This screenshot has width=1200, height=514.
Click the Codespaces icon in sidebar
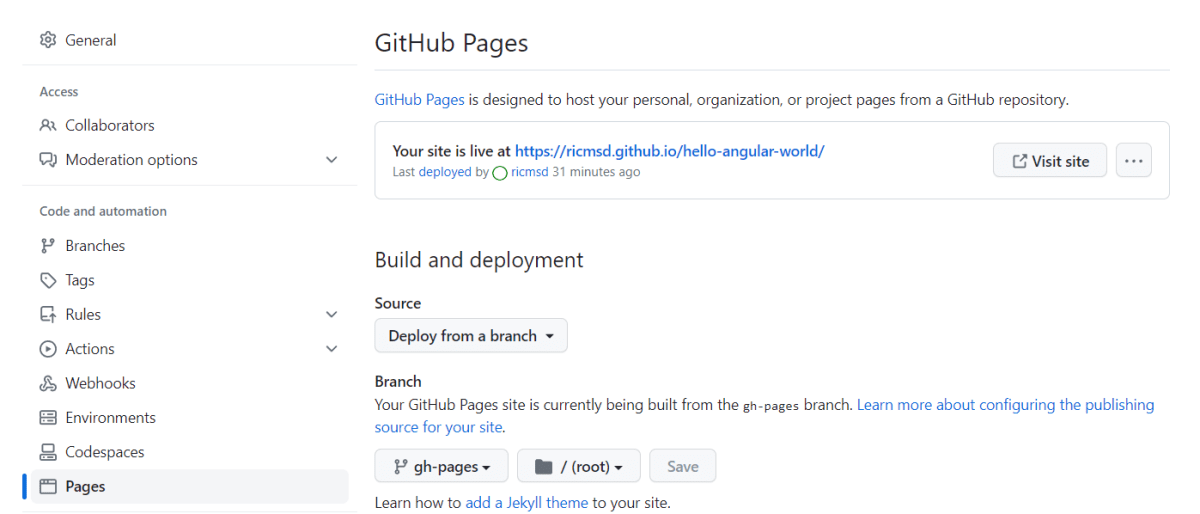pos(48,452)
